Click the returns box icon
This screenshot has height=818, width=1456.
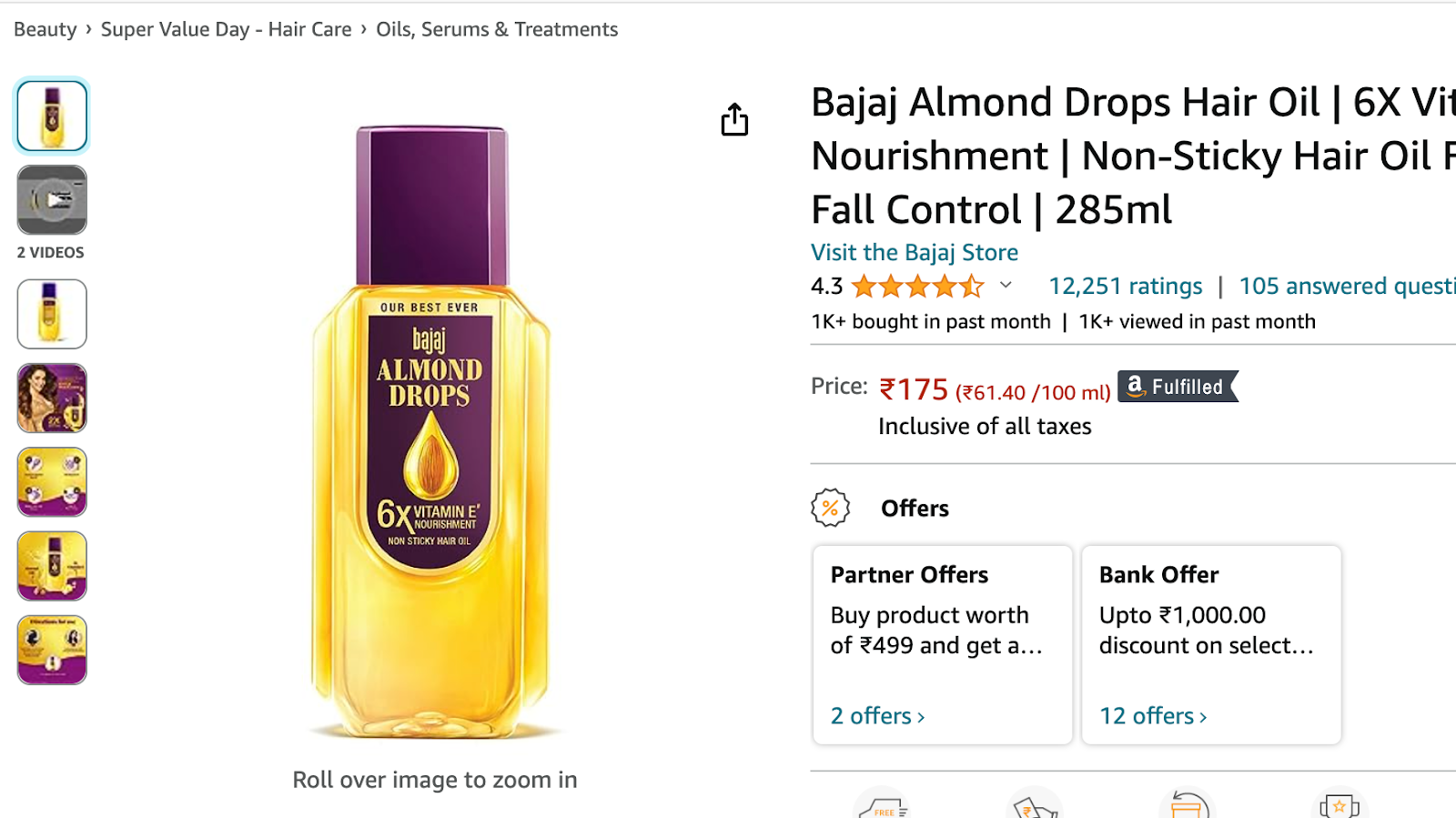coord(1188,805)
